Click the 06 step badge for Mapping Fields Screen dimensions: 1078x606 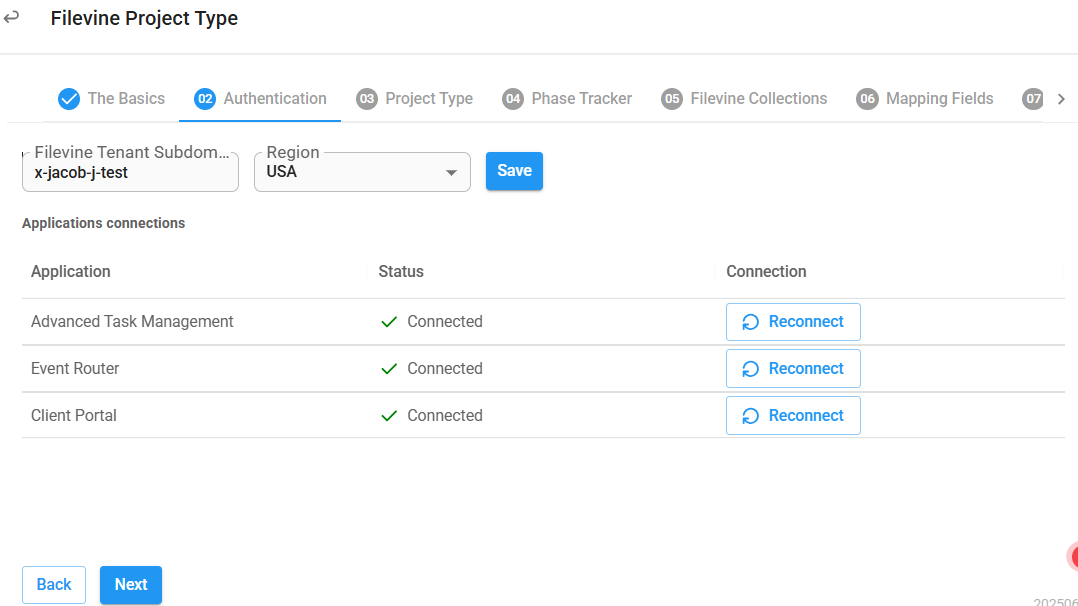868,99
